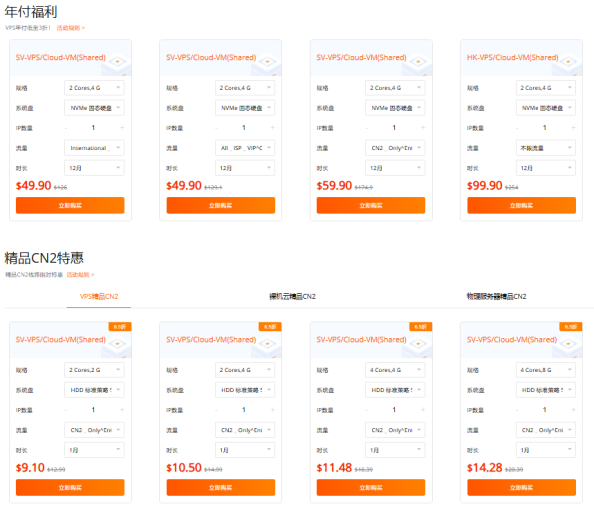The width and height of the screenshot is (594, 511).
Task: Click the $11.48 price text
Action: pyautogui.click(x=334, y=468)
